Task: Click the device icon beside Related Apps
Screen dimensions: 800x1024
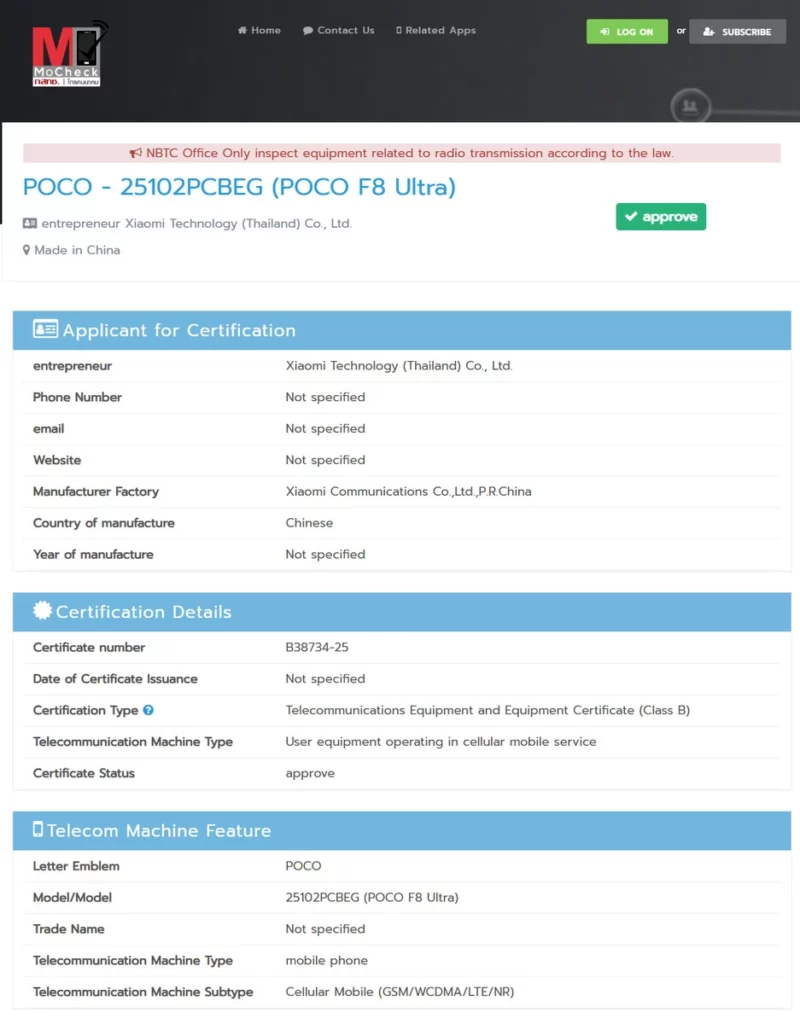Action: coord(399,30)
